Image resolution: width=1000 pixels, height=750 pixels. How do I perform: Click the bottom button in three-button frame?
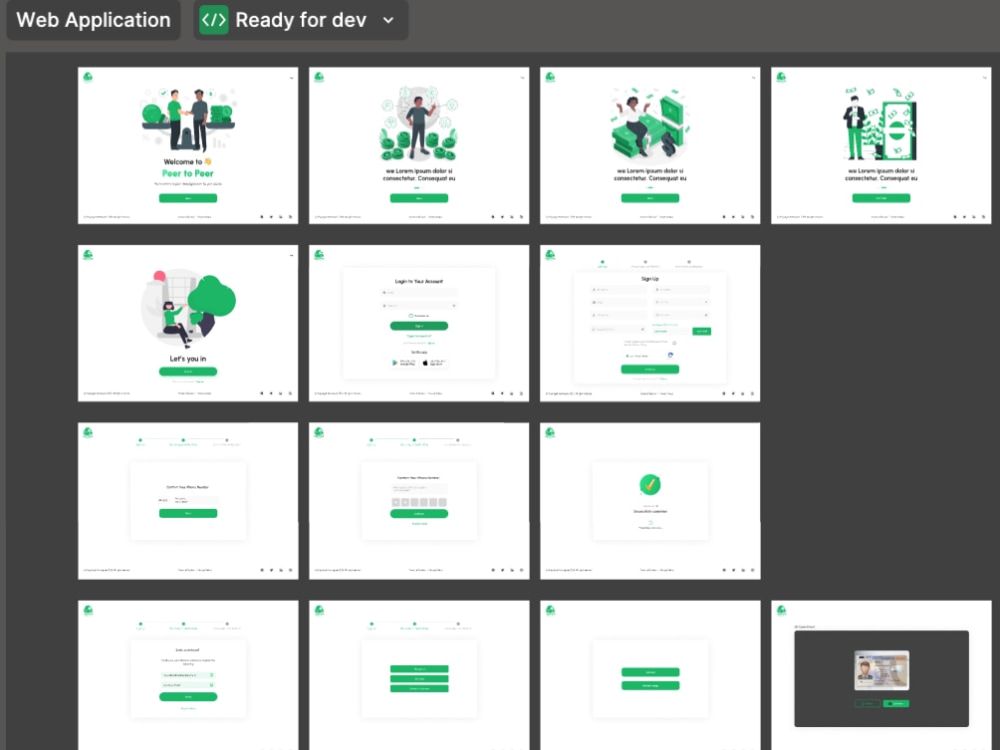tap(419, 689)
